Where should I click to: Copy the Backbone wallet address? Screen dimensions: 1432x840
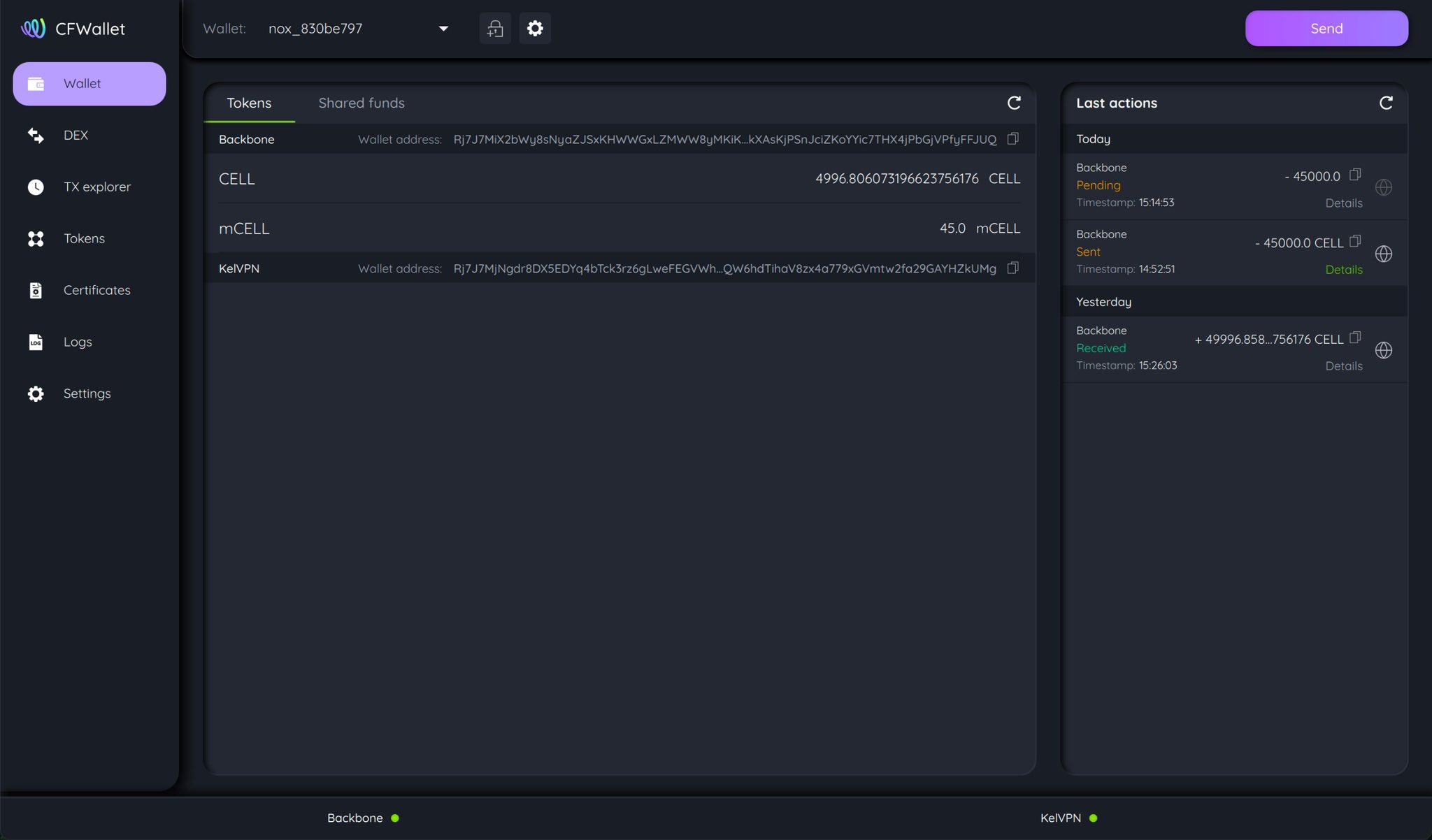1012,139
